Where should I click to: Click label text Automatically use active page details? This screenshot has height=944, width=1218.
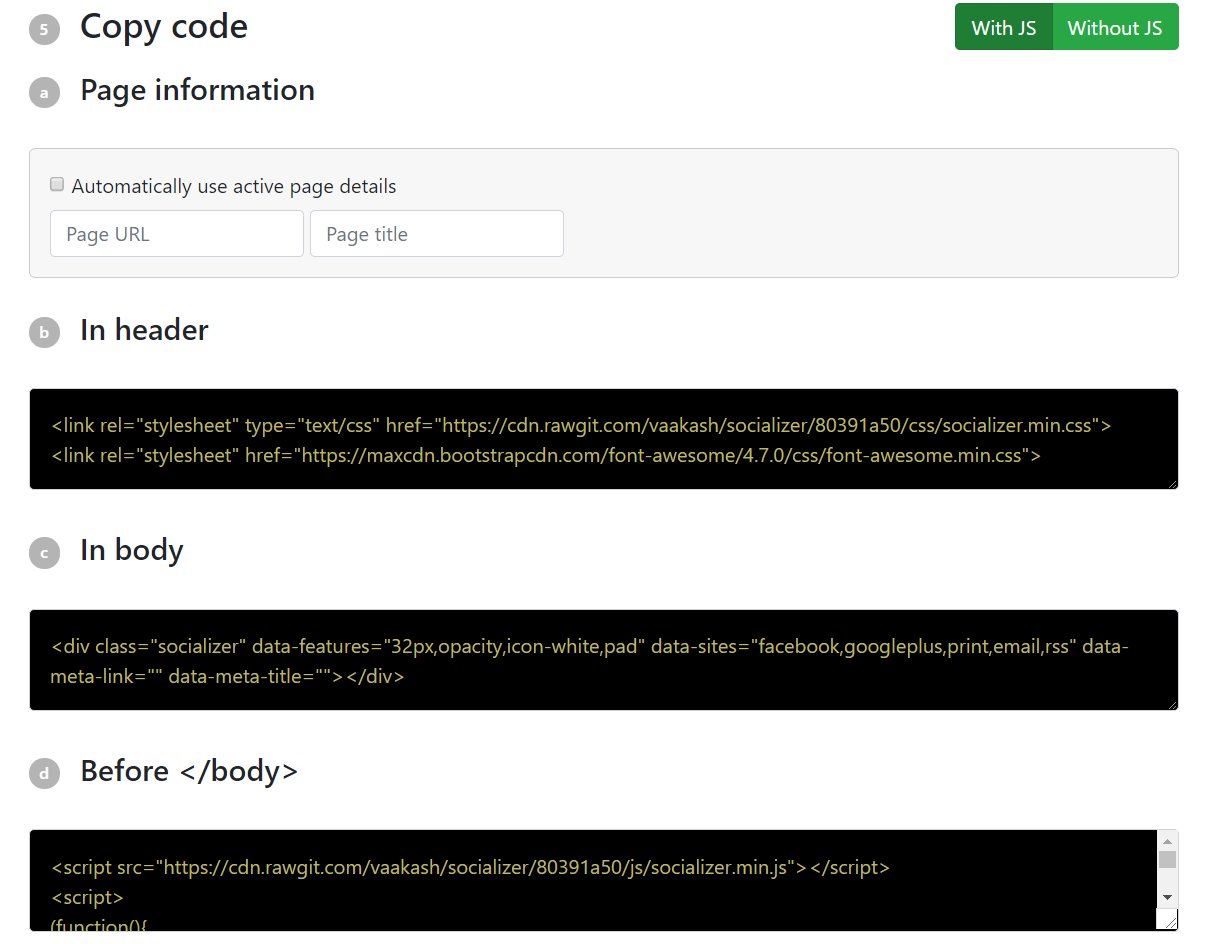[234, 186]
